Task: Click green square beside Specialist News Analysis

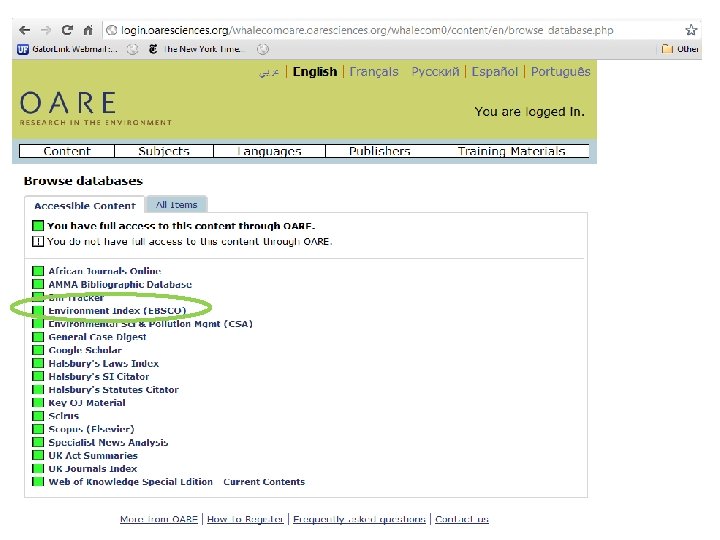Action: 38,443
